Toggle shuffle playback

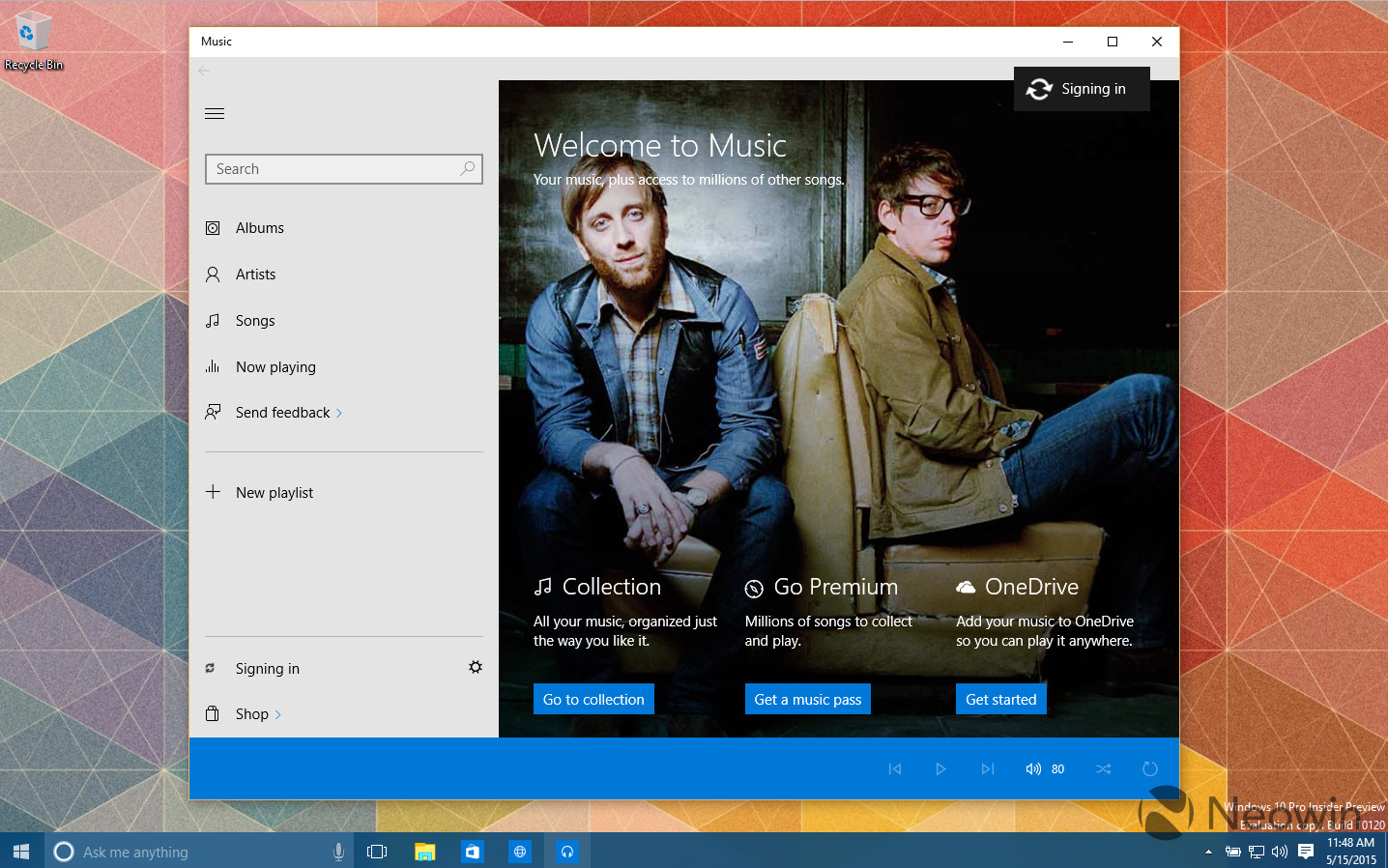coord(1104,769)
